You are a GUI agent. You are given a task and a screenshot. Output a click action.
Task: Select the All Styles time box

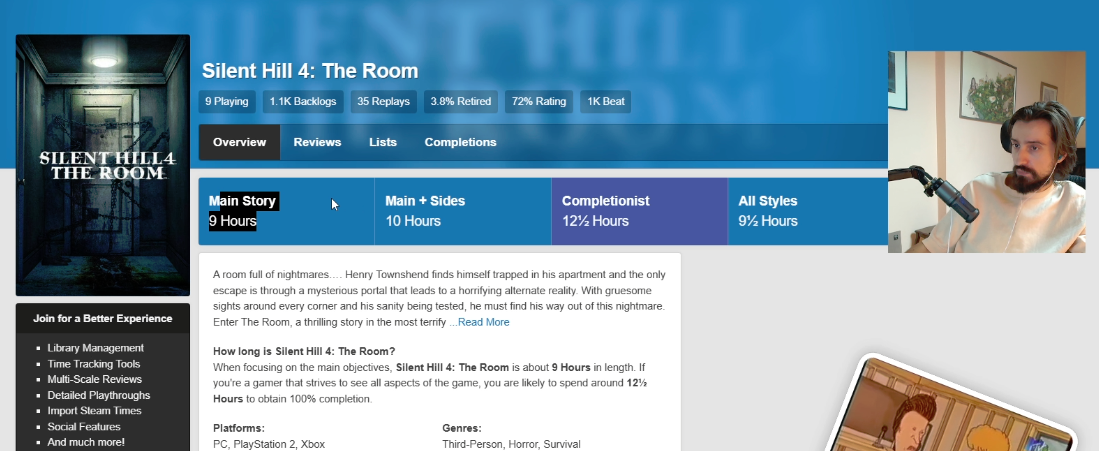click(807, 211)
